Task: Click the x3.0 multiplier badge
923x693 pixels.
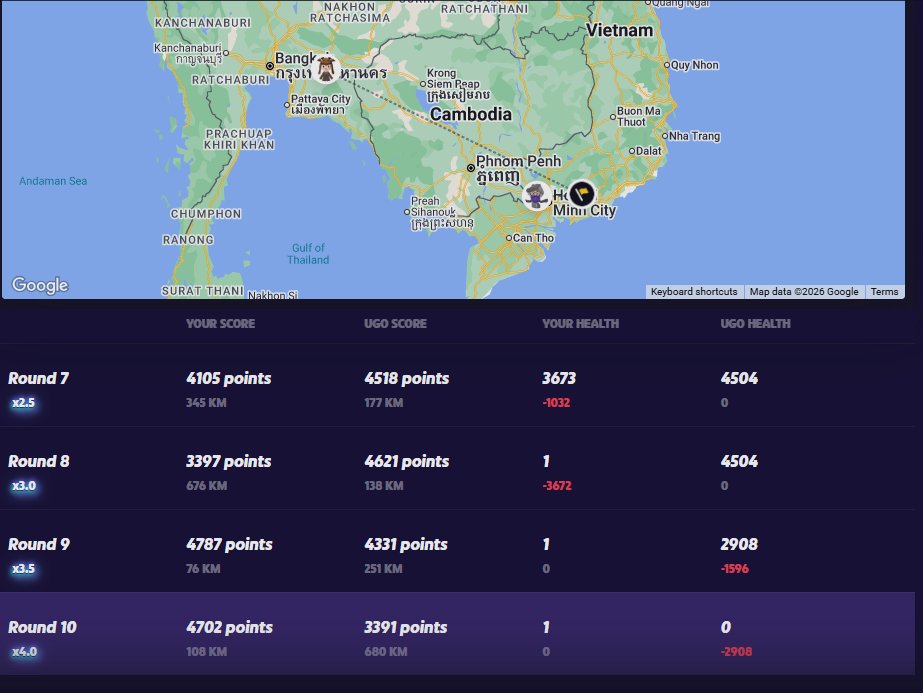Action: (24, 486)
